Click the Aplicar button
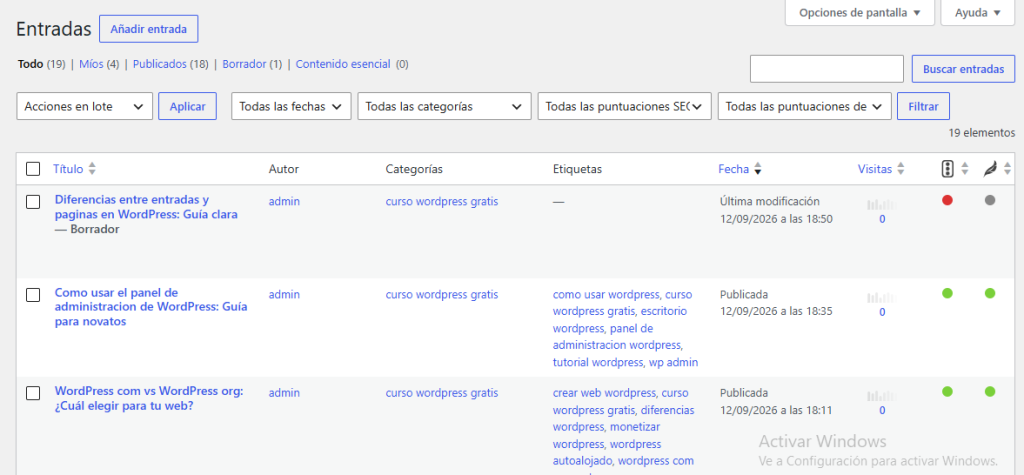The width and height of the screenshot is (1024, 475). [x=187, y=106]
